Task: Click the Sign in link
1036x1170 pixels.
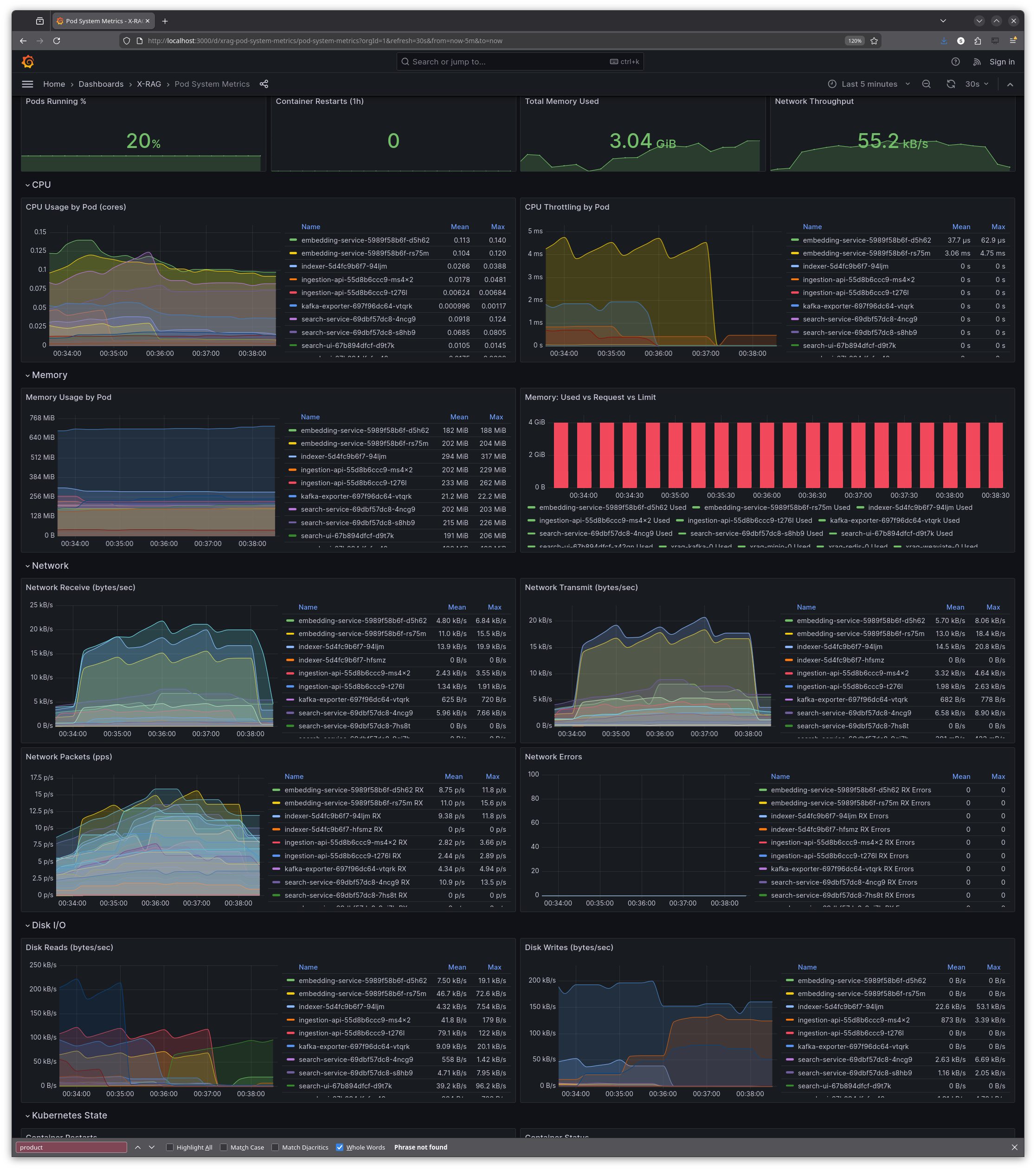Action: click(1002, 62)
